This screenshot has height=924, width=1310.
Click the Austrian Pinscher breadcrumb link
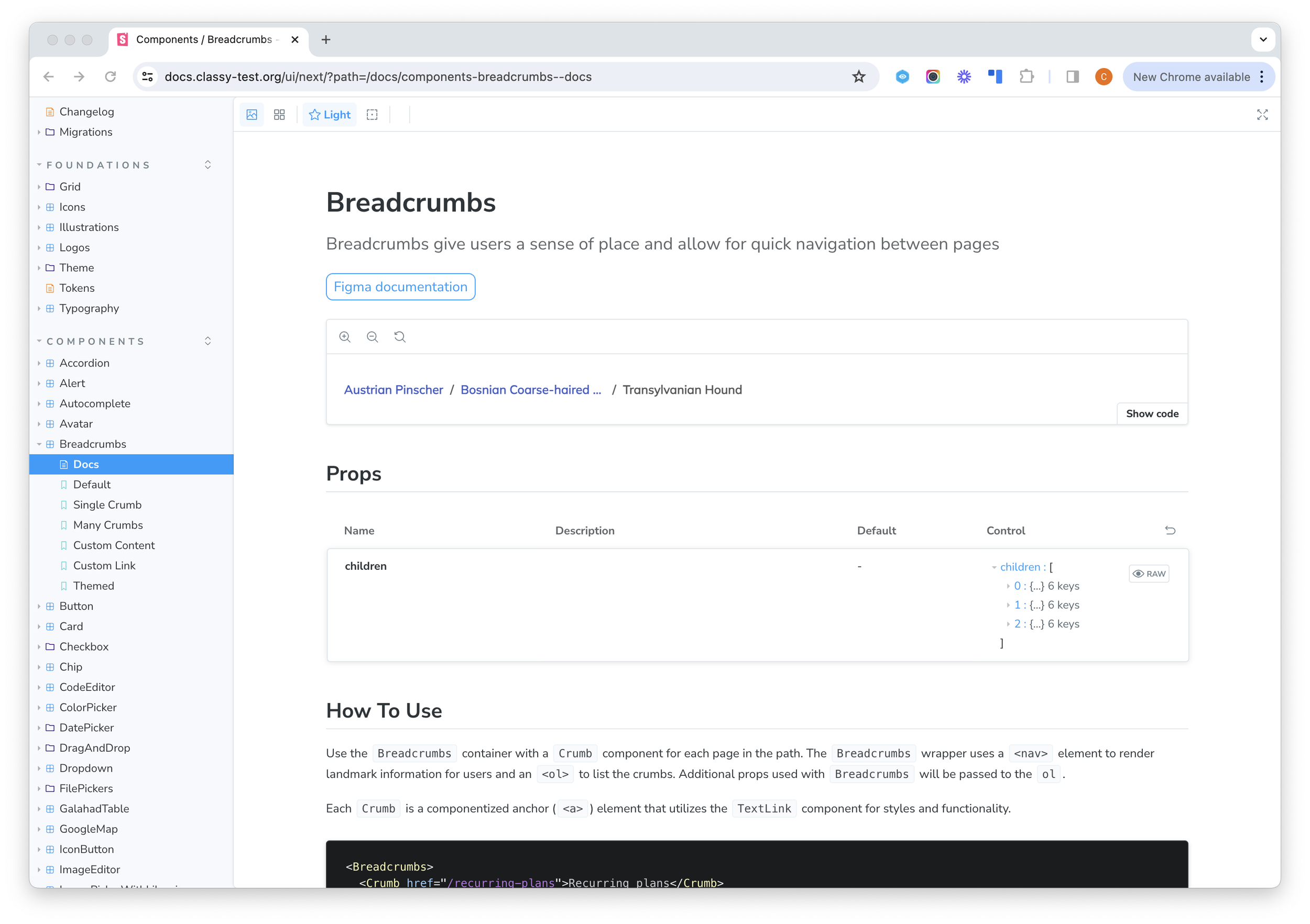[394, 390]
